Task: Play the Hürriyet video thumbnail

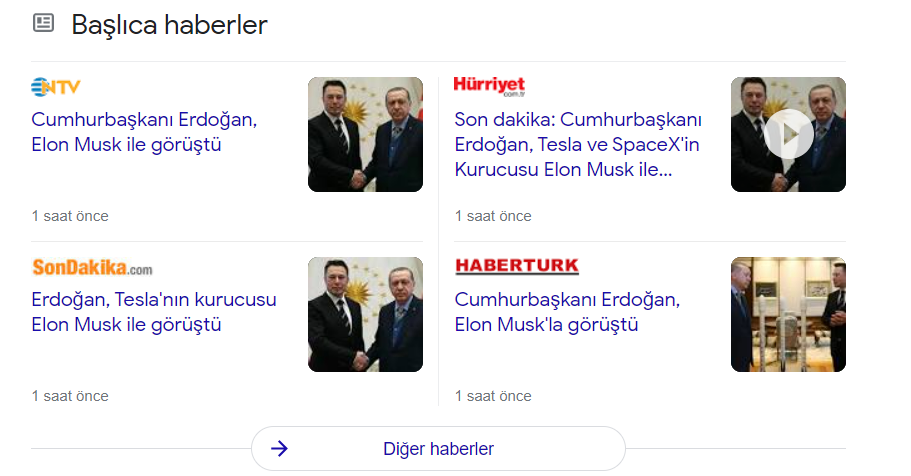Action: pyautogui.click(x=788, y=134)
